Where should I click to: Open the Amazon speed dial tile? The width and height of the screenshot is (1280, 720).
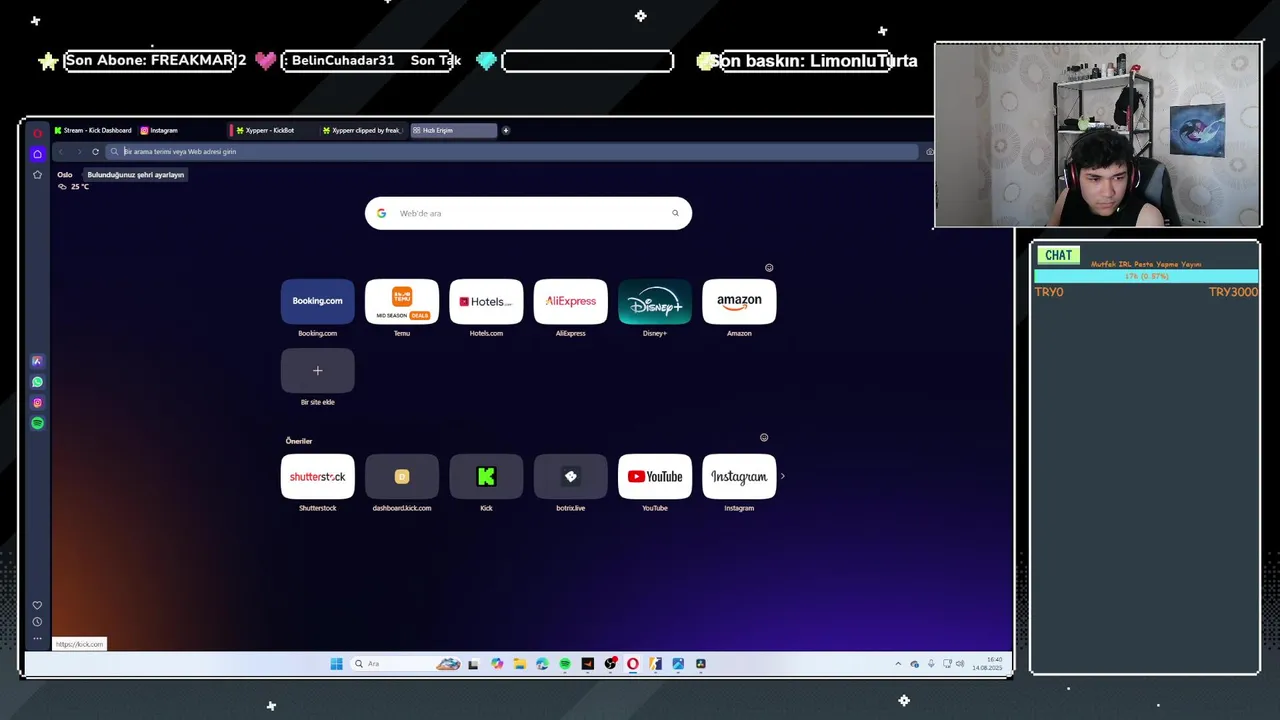[739, 301]
